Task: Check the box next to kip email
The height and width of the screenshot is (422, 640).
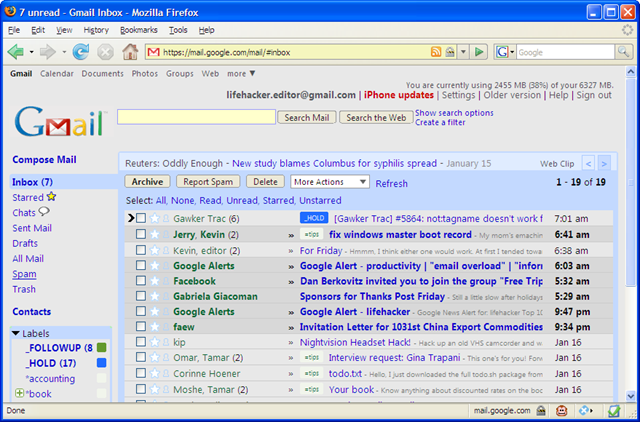Action: pyautogui.click(x=141, y=342)
